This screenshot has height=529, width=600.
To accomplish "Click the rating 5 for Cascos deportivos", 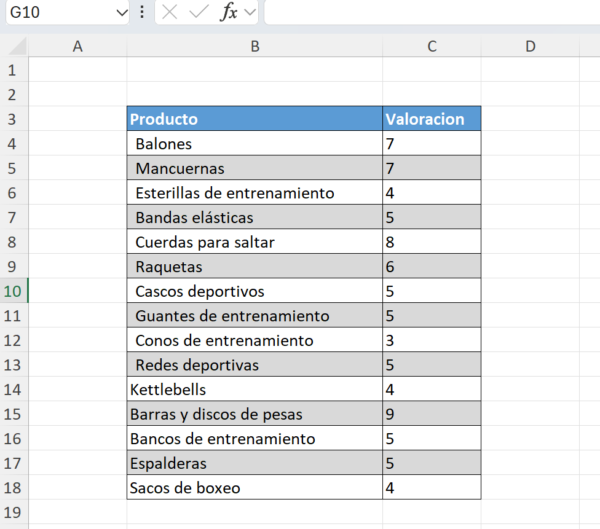I will [x=432, y=291].
